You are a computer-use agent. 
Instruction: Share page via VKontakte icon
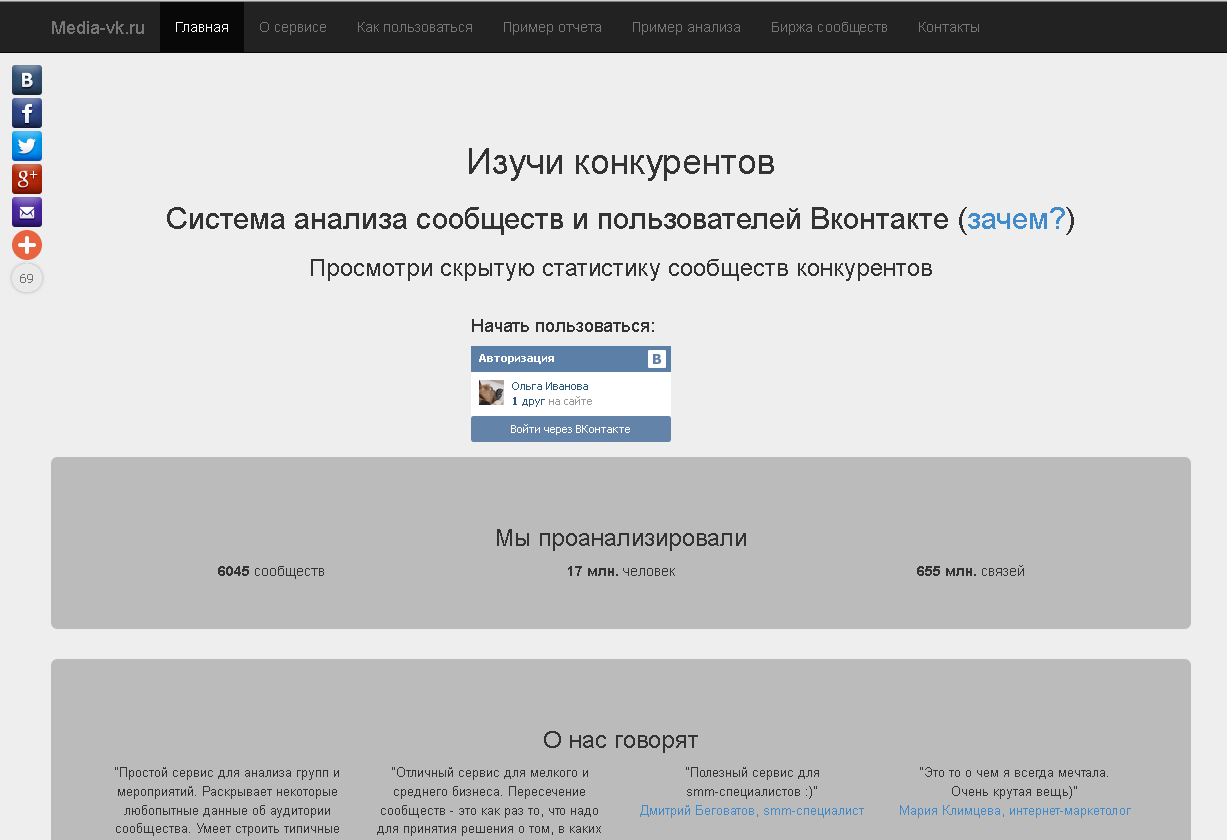pyautogui.click(x=27, y=80)
